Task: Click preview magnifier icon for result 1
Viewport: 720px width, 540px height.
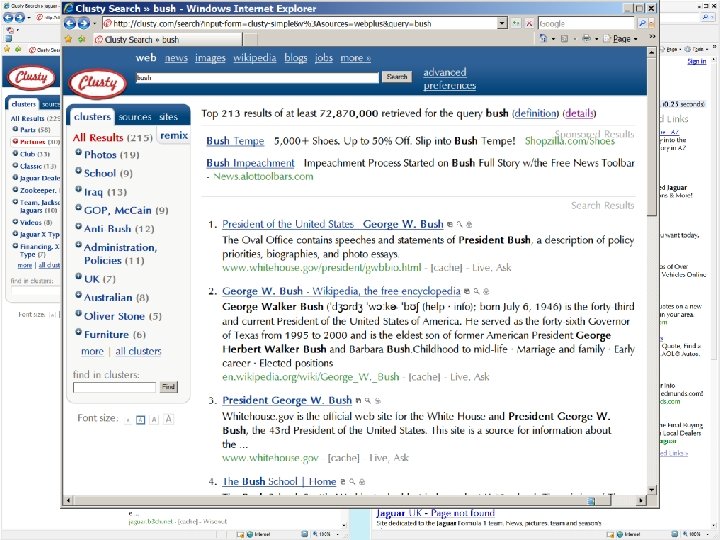Action: 459,225
